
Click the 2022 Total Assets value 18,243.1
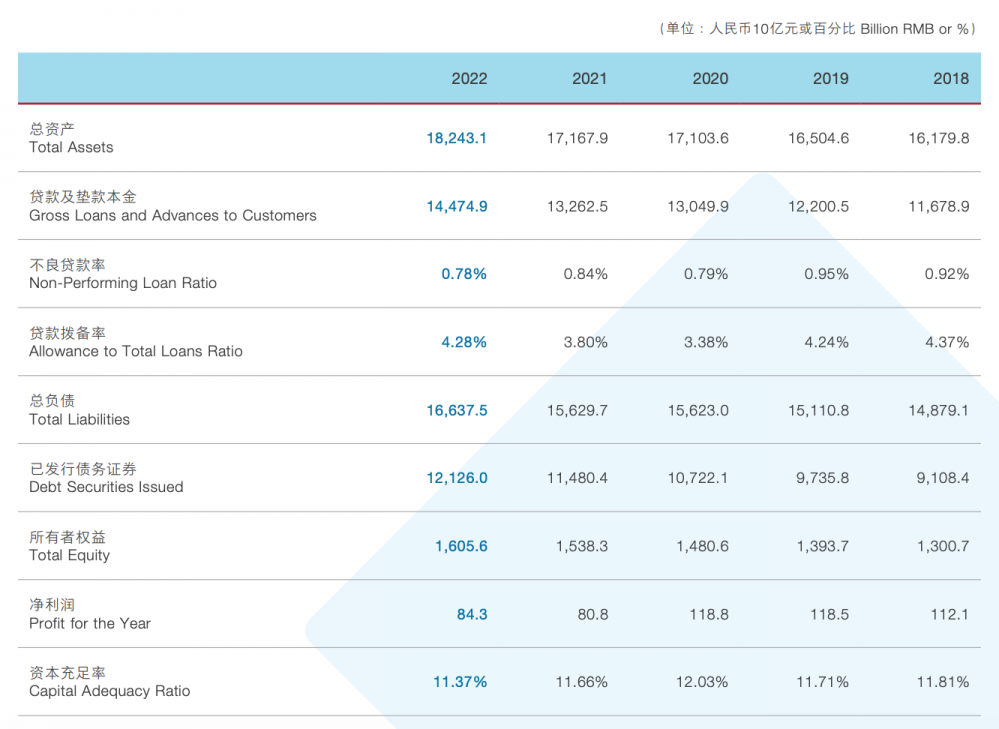(456, 138)
